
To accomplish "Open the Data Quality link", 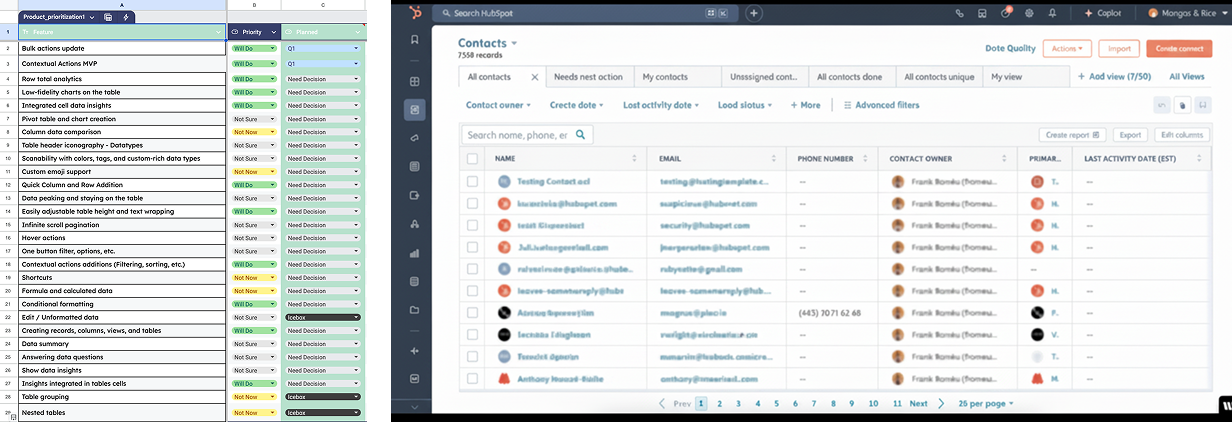I will pos(1010,48).
